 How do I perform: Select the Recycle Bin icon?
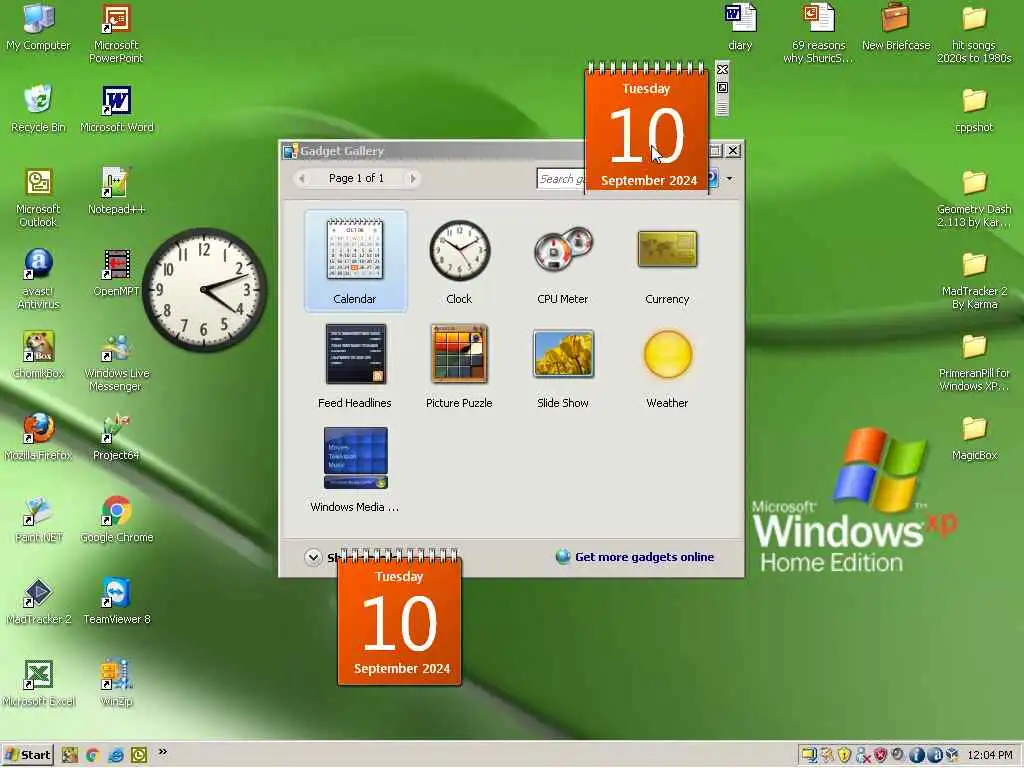(x=38, y=110)
